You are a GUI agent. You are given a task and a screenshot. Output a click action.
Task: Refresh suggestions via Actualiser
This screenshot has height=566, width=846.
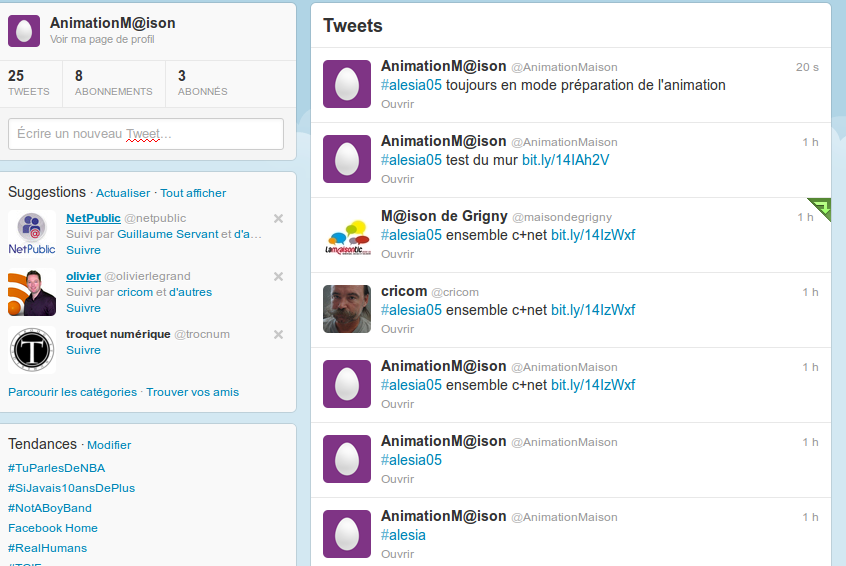pyautogui.click(x=123, y=193)
